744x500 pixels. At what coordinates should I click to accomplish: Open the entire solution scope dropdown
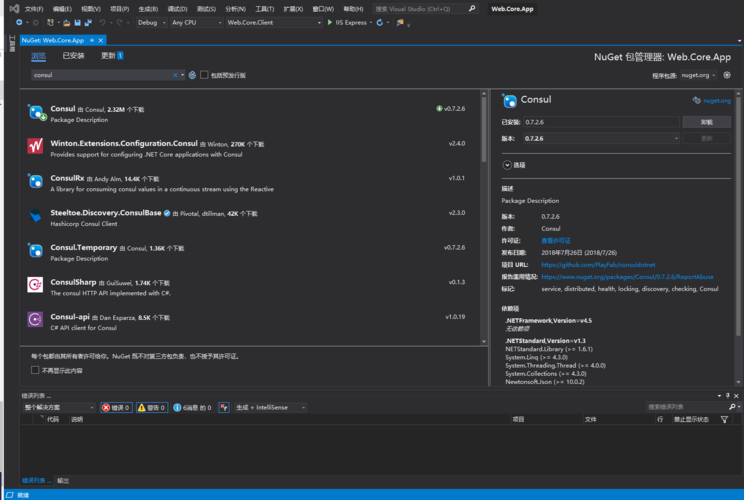59,407
